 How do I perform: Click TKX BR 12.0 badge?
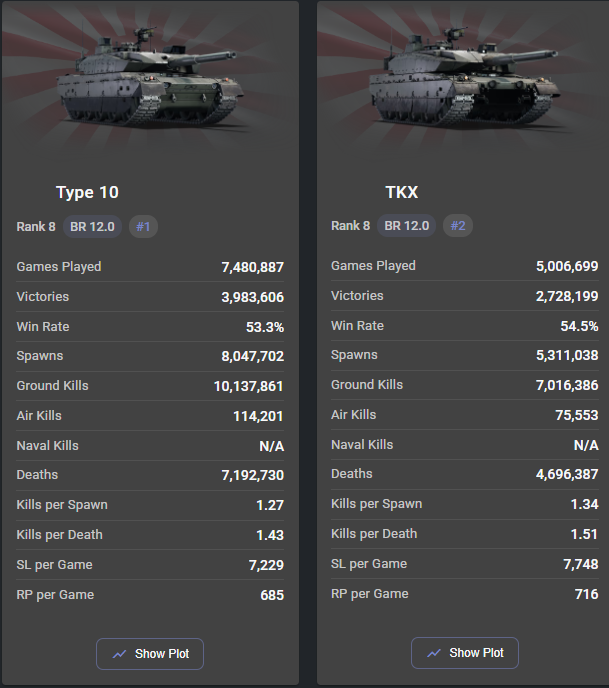tap(407, 226)
